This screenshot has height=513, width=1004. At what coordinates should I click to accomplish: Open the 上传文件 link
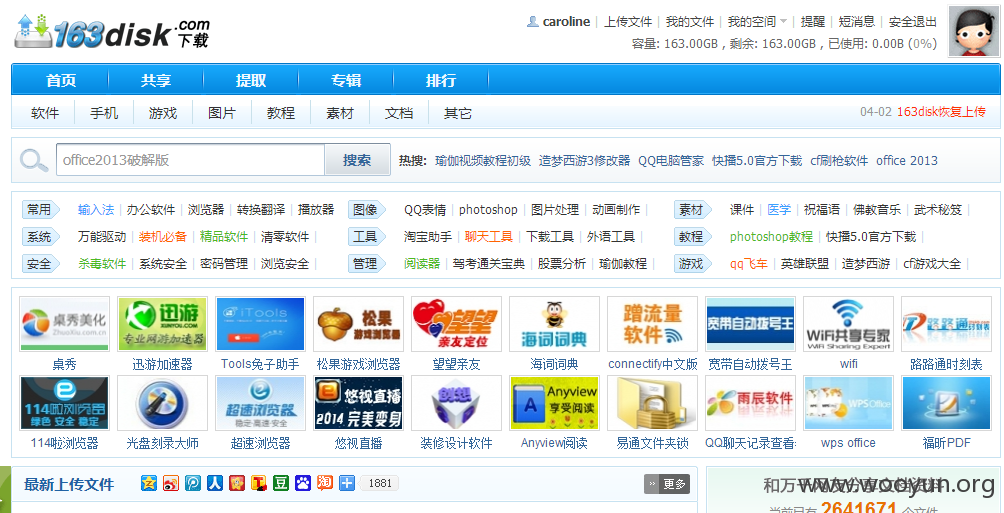pos(628,22)
